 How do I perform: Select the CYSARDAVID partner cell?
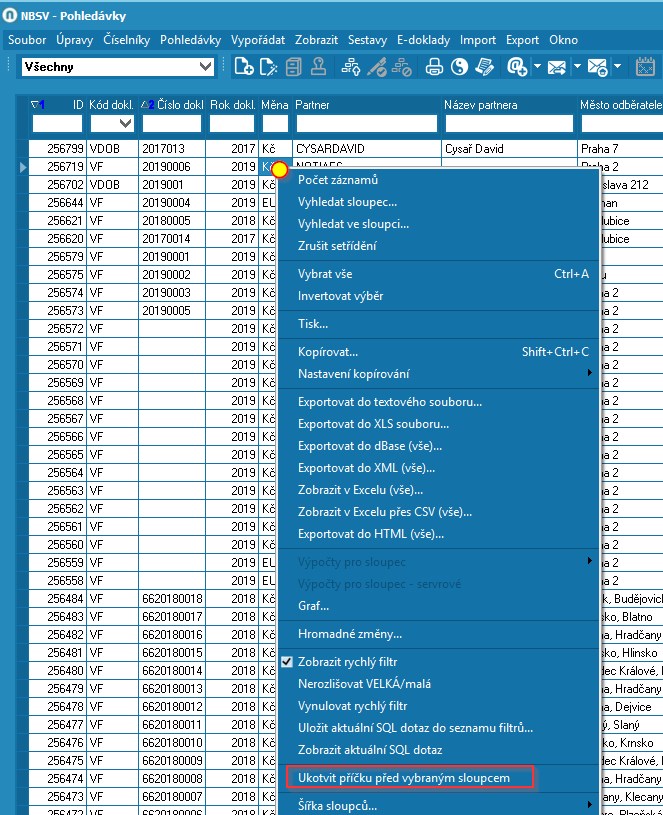point(367,149)
